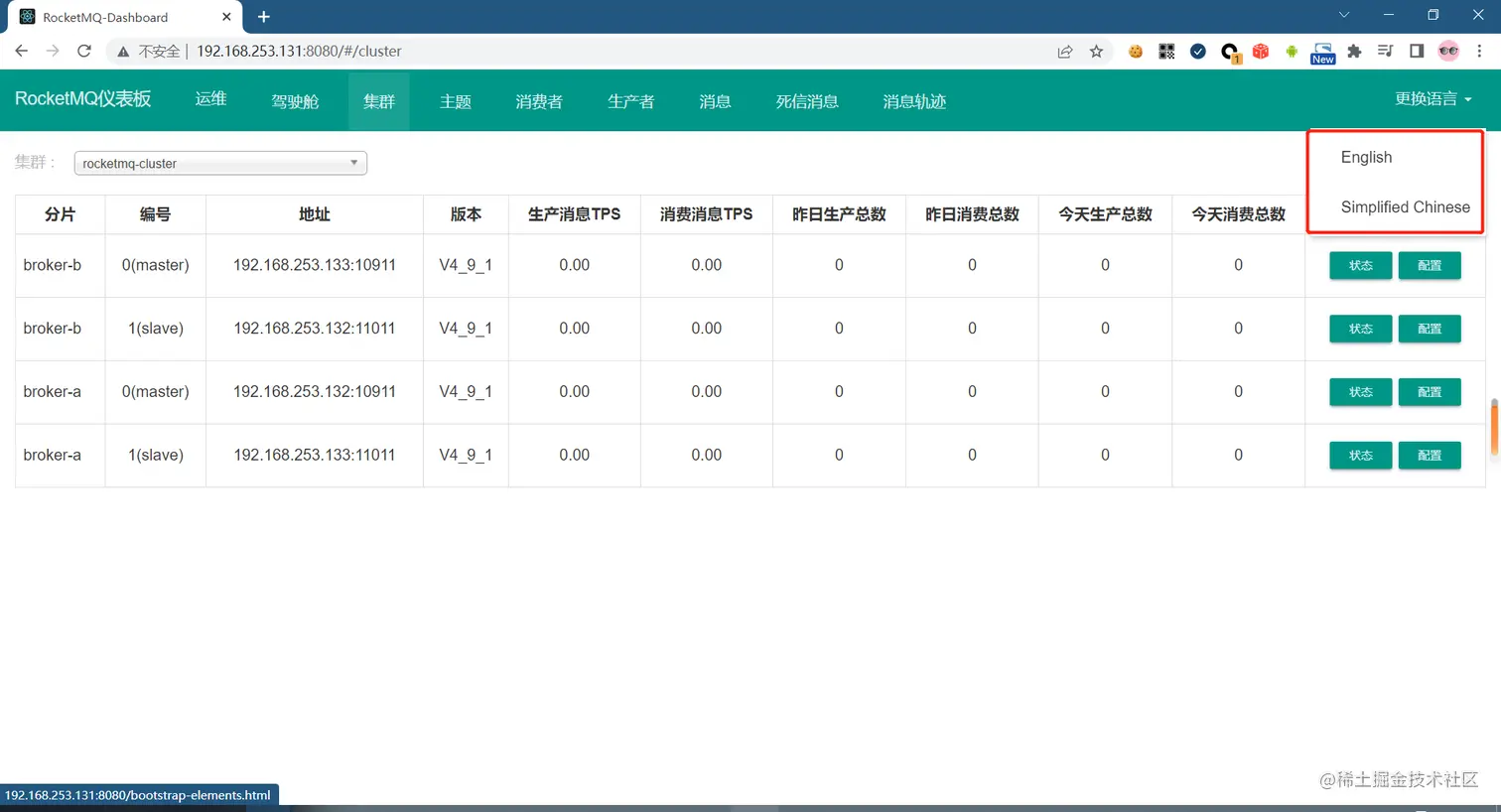Click 状态 for broker-a slave row
This screenshot has height=812, width=1501.
click(1361, 455)
